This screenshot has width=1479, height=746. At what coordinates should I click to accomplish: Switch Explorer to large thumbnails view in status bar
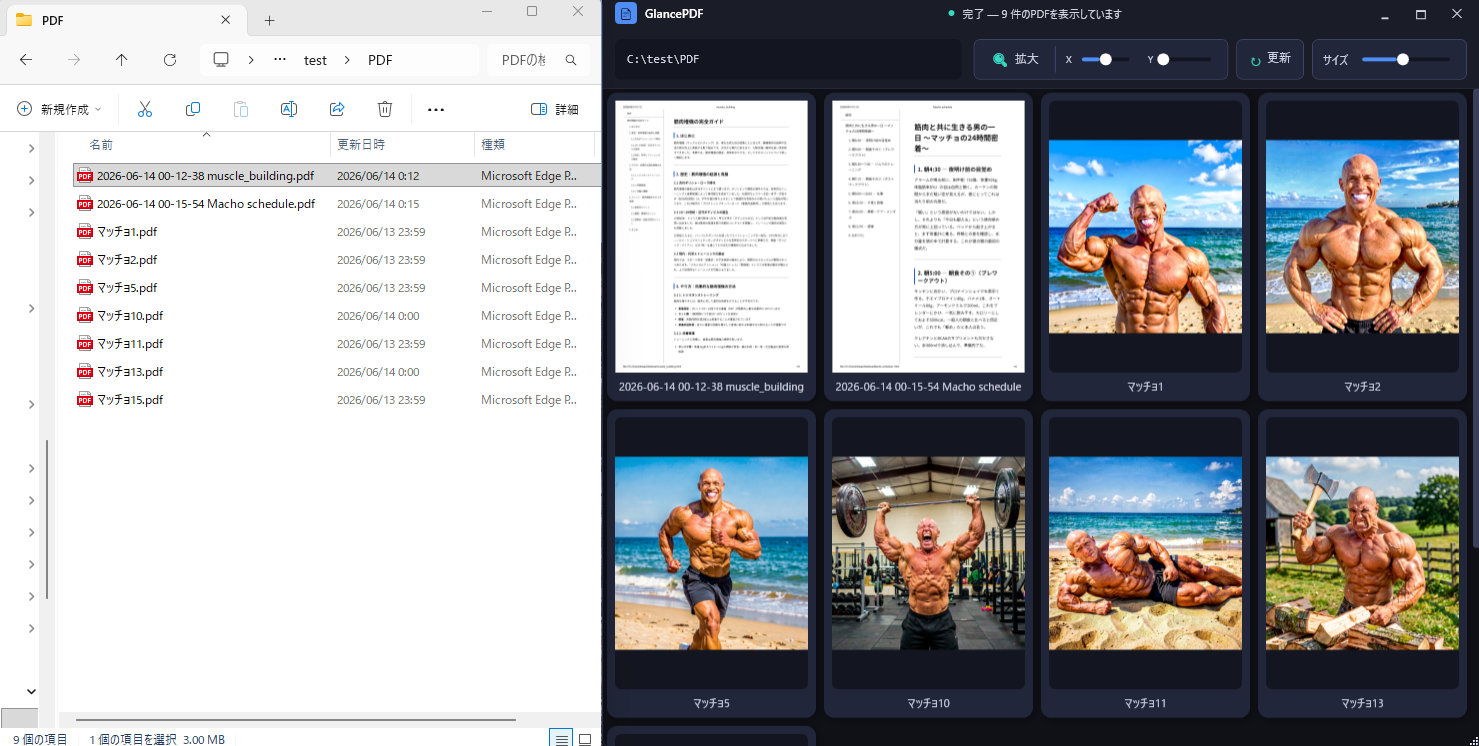coord(585,739)
